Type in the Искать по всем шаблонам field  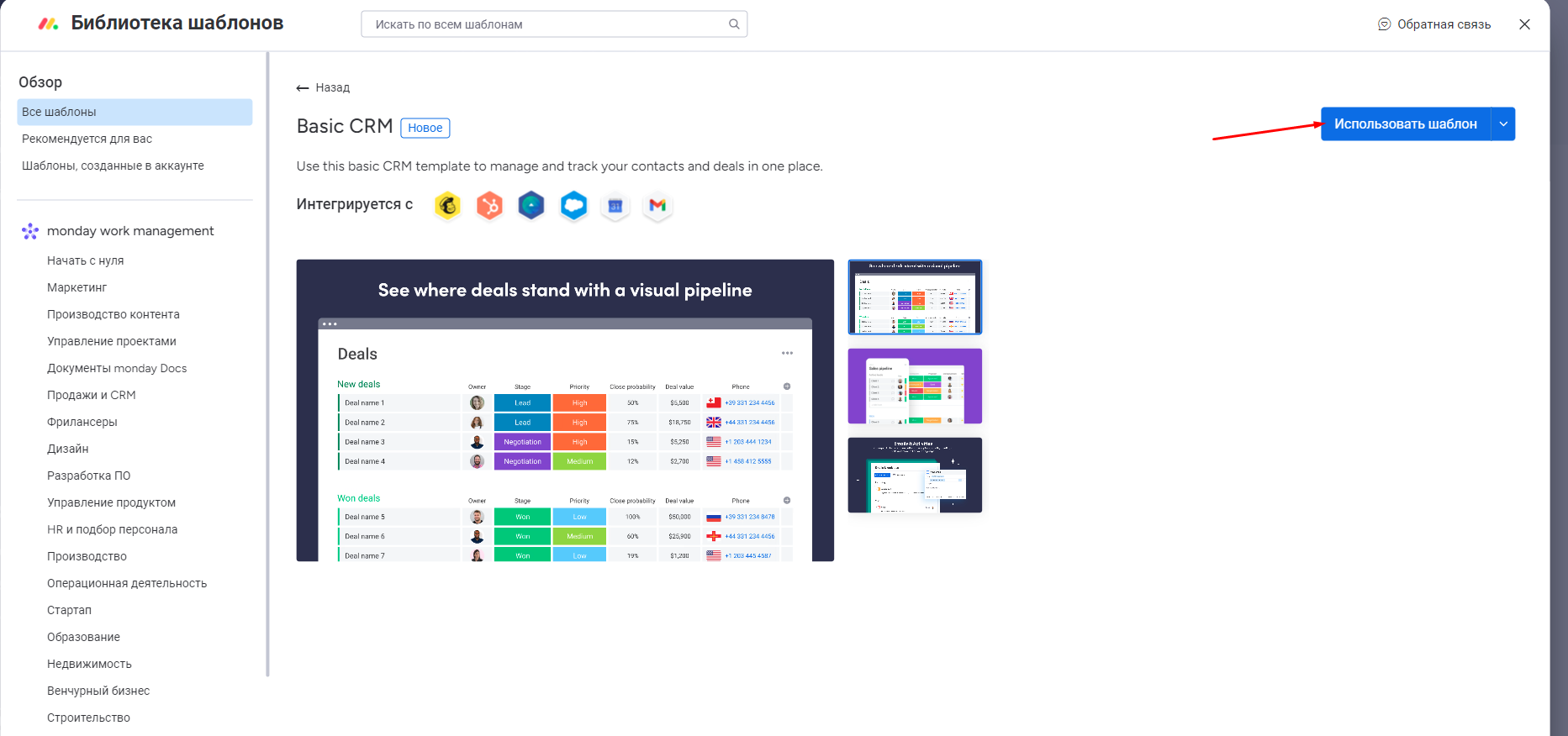(546, 24)
